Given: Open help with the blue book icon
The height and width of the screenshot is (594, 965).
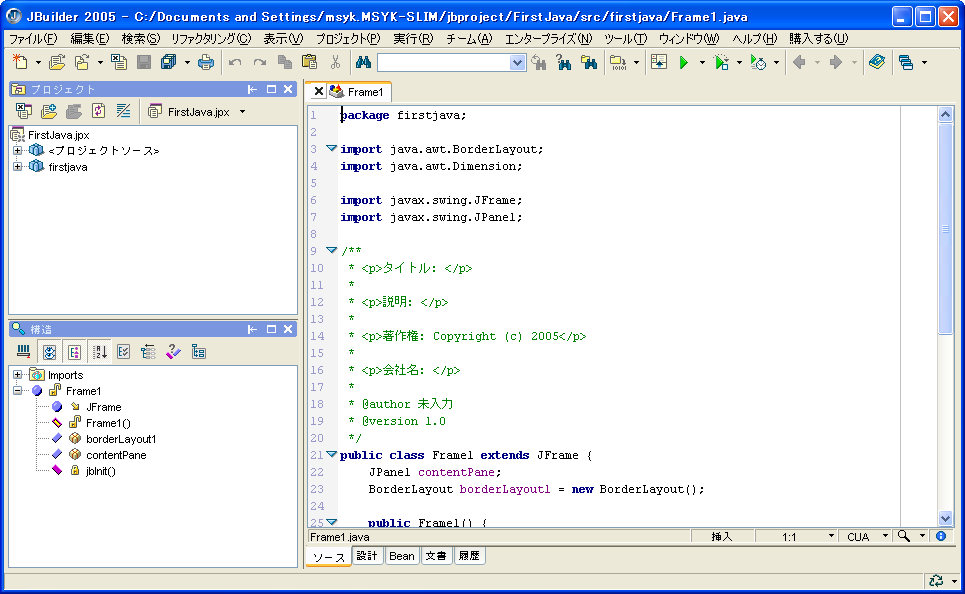Looking at the screenshot, I should coord(876,63).
